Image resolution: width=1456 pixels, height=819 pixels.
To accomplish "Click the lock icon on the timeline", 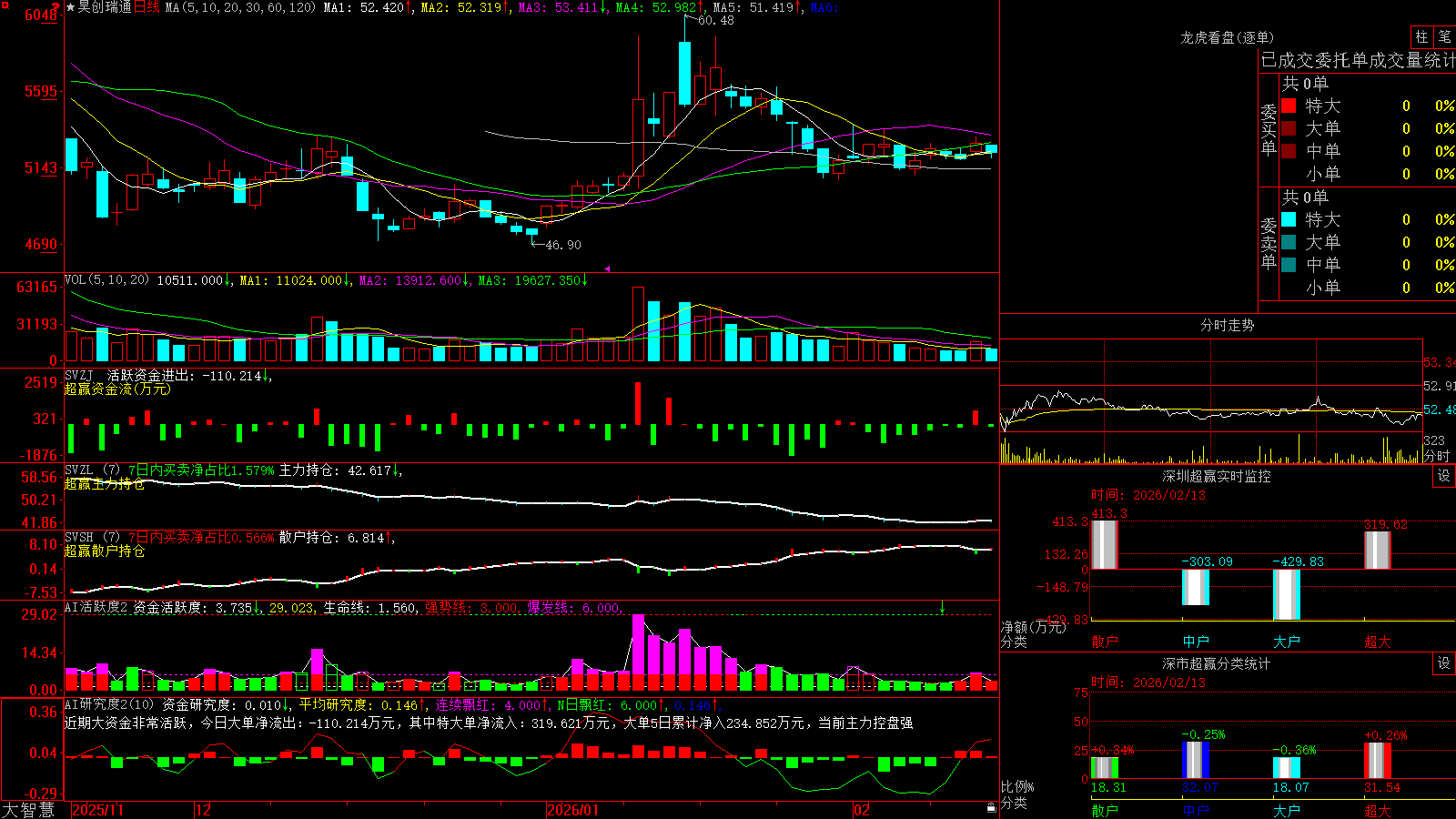I will click(x=992, y=807).
